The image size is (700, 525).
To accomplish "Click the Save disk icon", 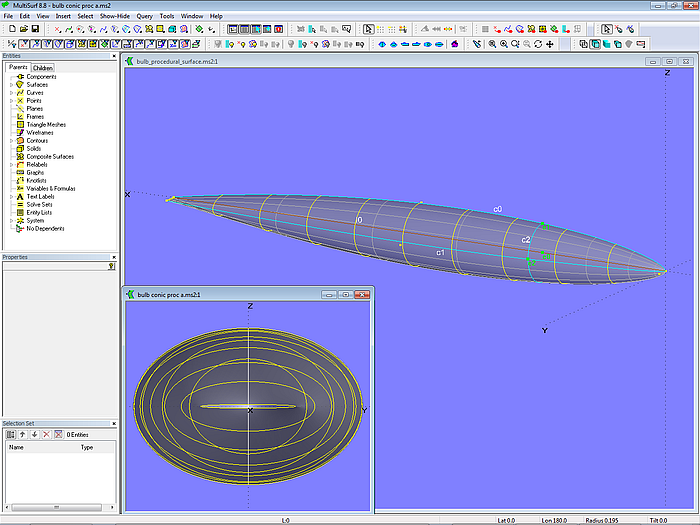I will point(33,29).
